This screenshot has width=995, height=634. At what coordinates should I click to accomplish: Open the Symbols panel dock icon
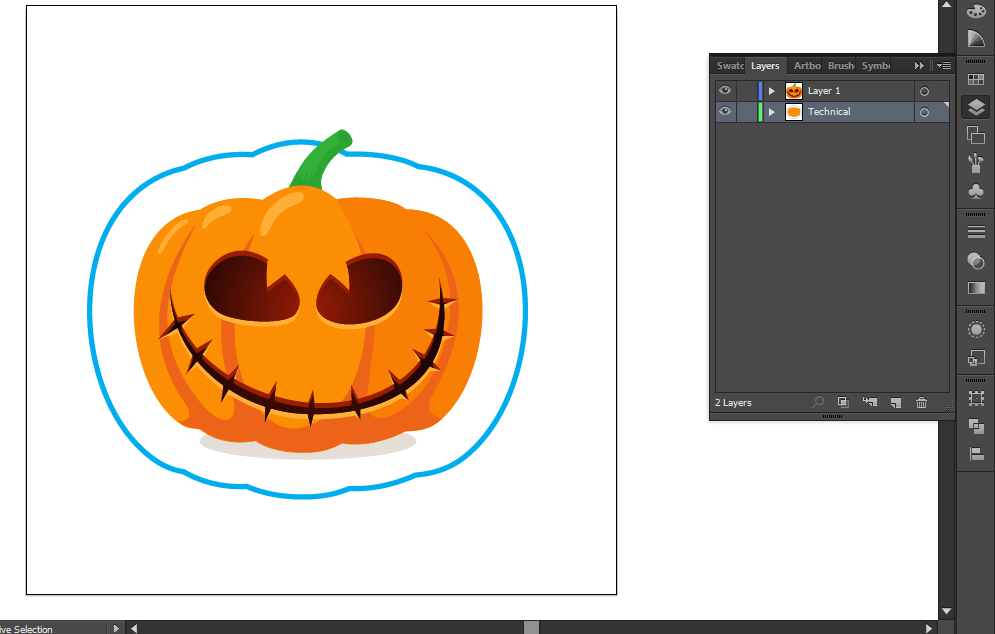[976, 191]
